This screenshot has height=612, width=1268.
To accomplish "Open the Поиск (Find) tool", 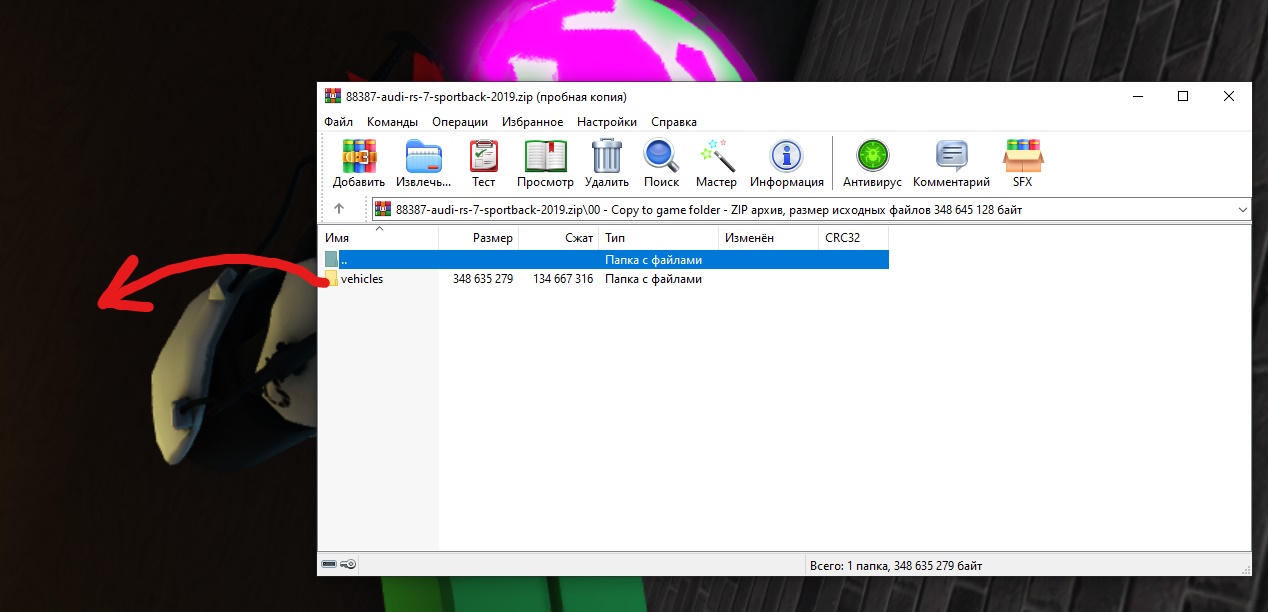I will tap(661, 157).
